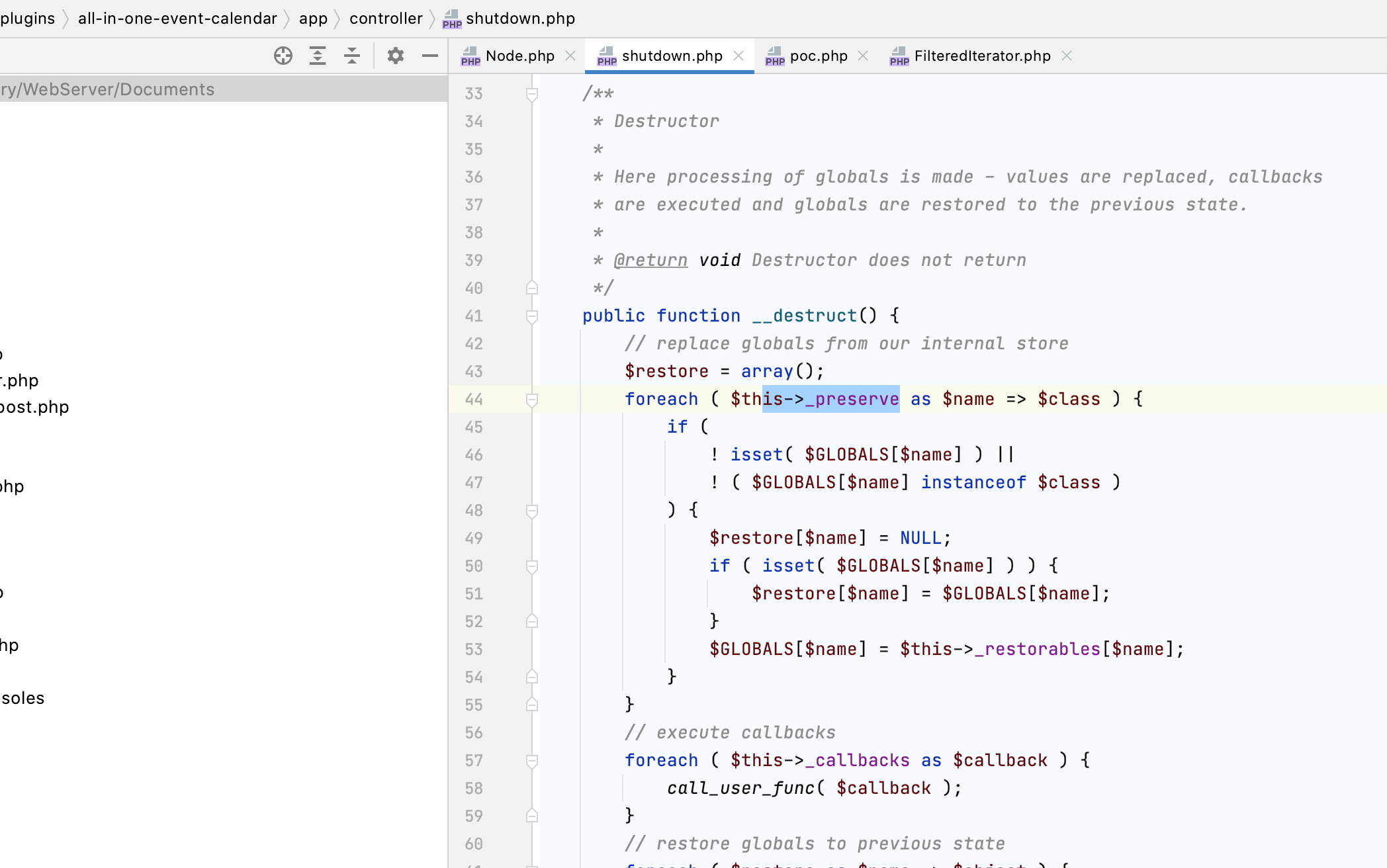
Task: Click the 'restore globals to previous state' comment
Action: (x=815, y=844)
